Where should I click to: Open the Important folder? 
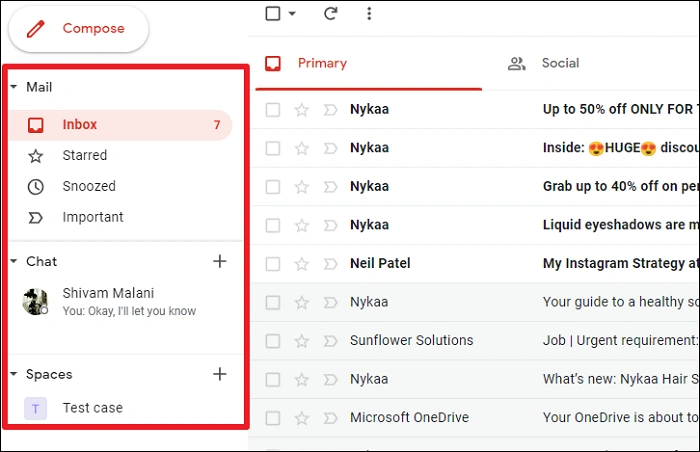click(x=121, y=217)
